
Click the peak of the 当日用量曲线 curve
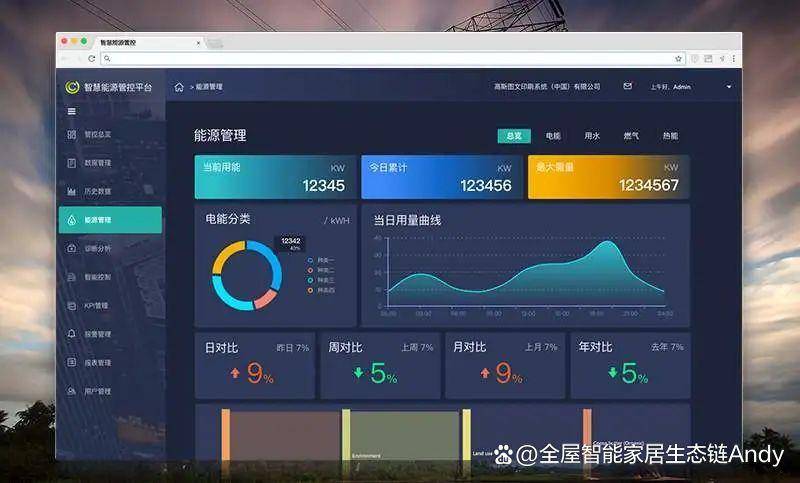tap(607, 242)
